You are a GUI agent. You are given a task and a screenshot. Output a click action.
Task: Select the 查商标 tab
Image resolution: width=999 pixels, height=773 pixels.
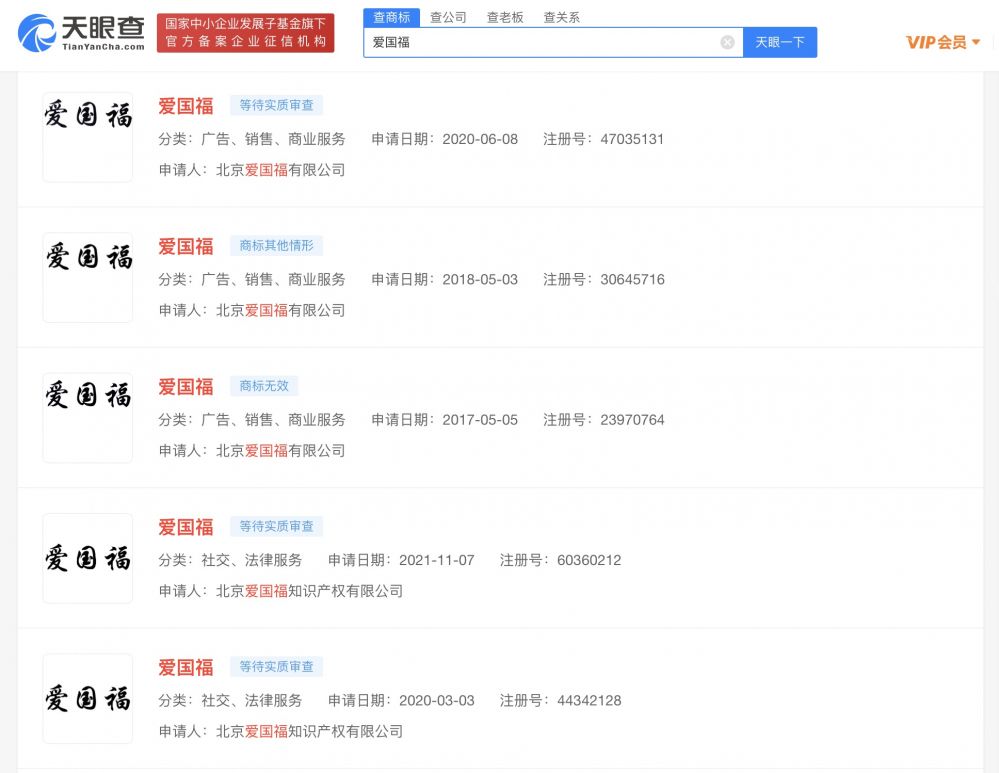[x=391, y=17]
